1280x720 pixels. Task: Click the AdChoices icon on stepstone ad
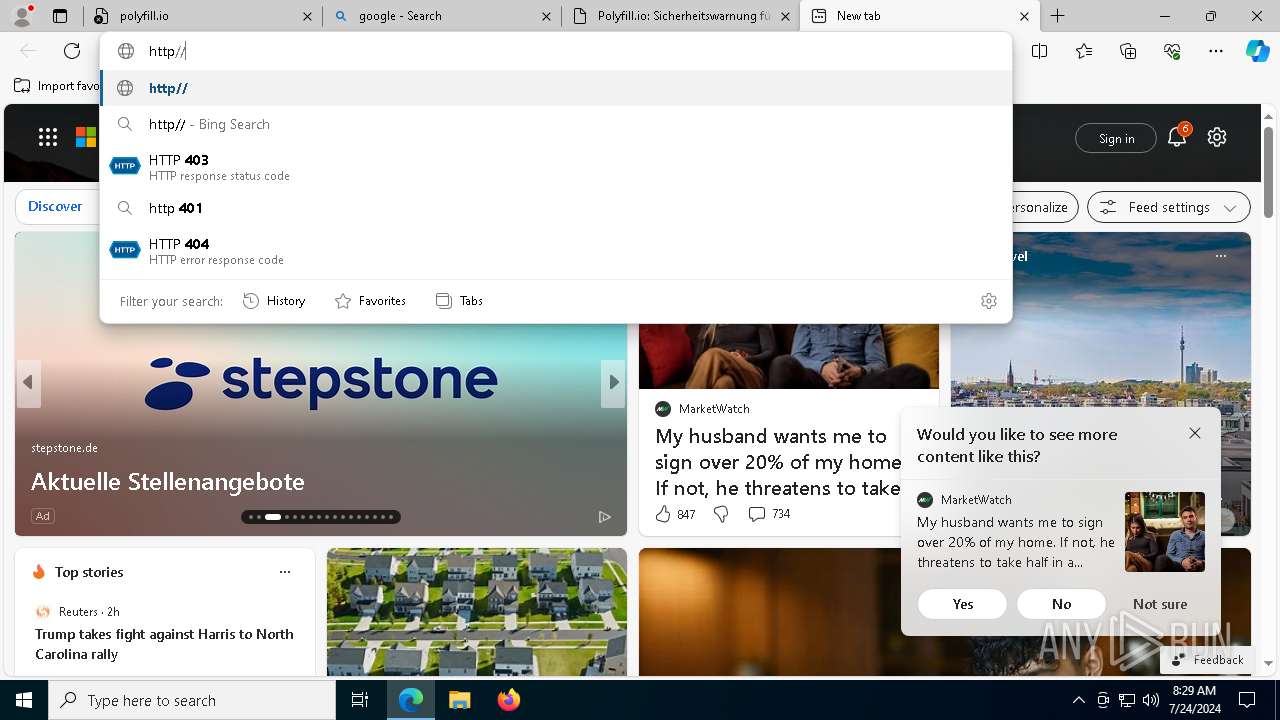pos(604,516)
